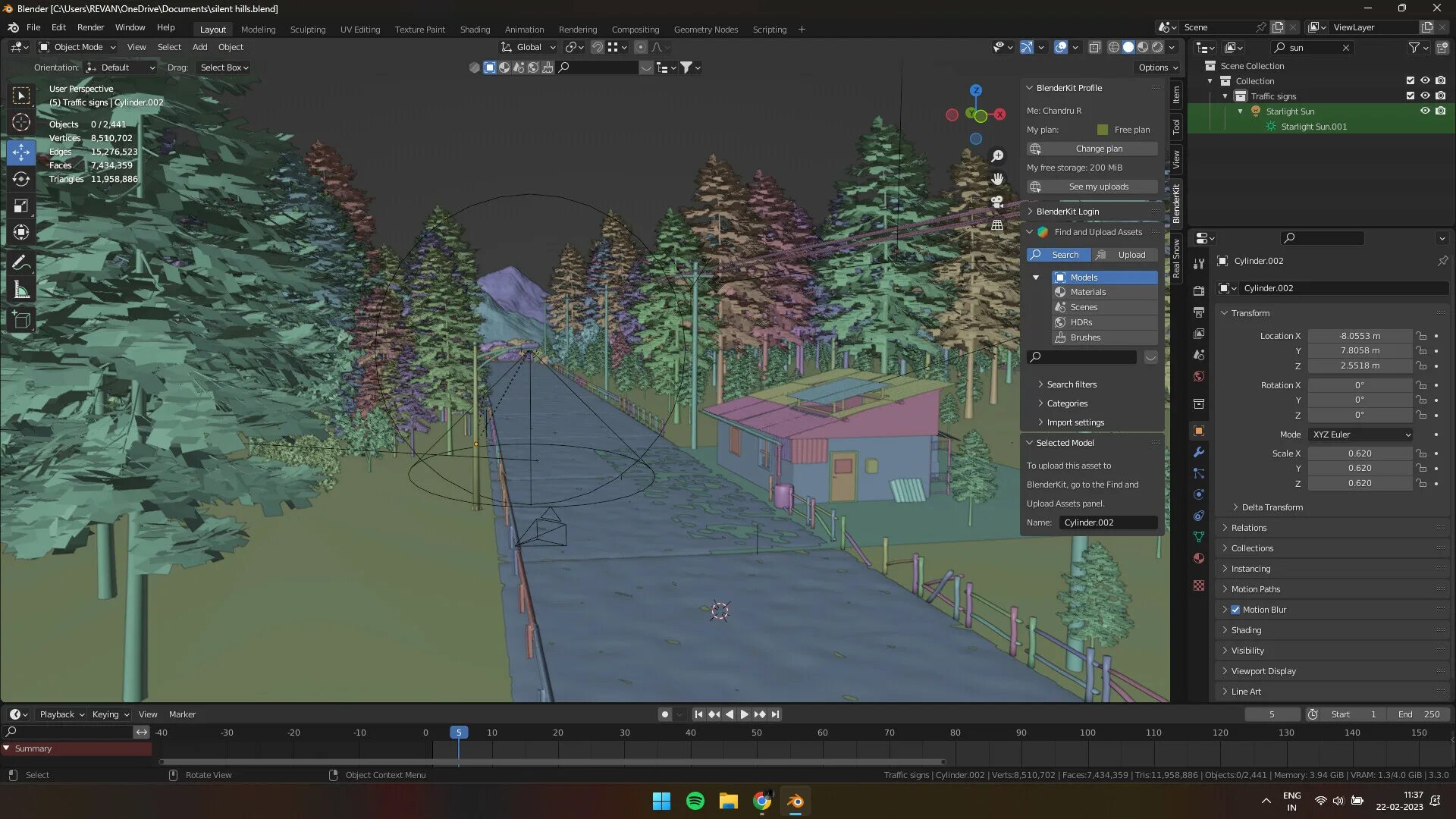Open Render properties tab icon

click(x=1199, y=291)
